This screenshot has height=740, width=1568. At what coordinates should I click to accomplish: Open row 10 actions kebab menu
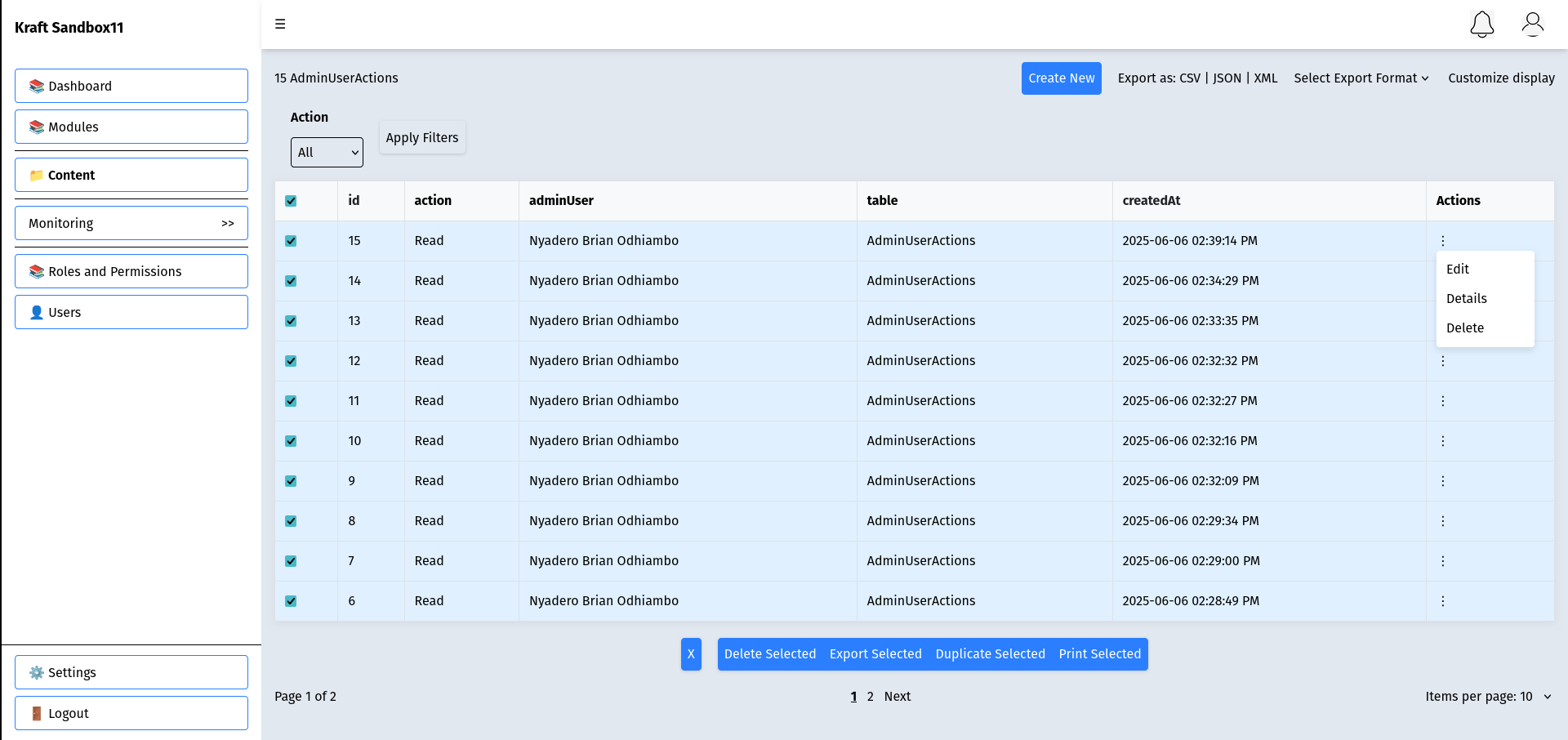tap(1443, 441)
